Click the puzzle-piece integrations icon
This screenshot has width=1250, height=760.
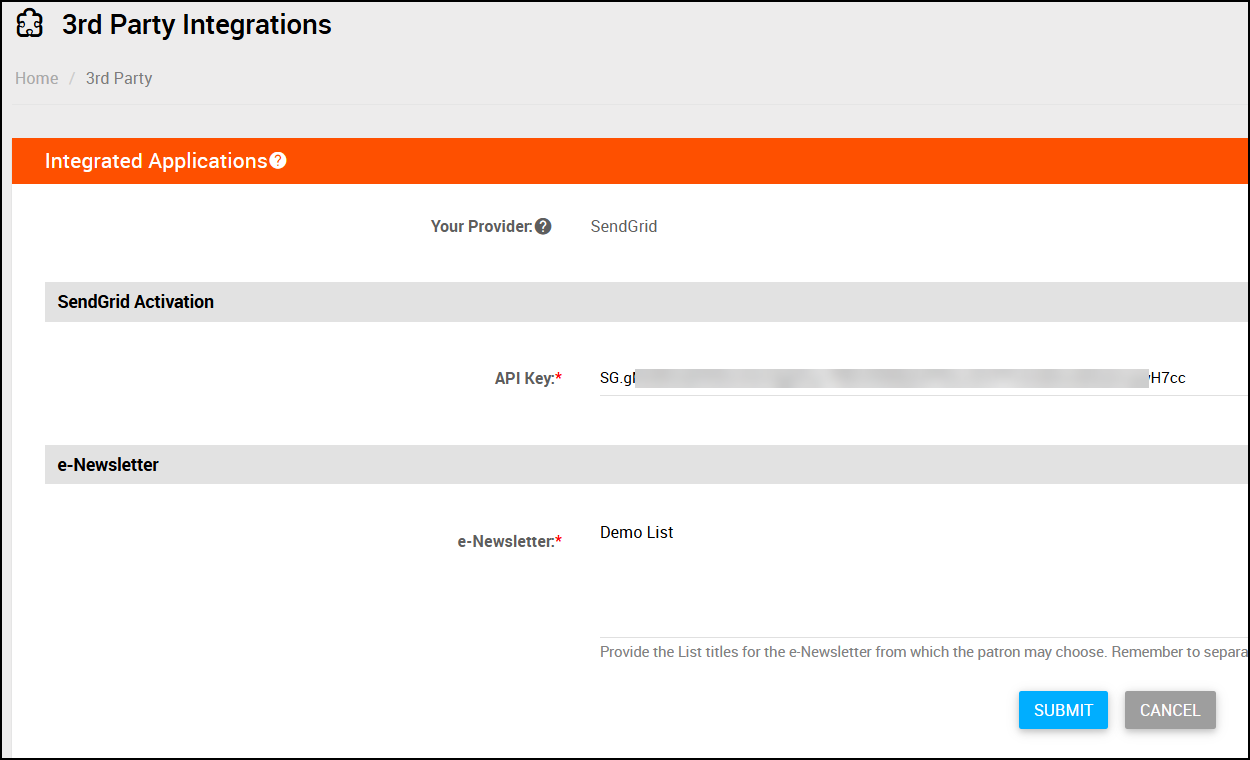point(30,24)
